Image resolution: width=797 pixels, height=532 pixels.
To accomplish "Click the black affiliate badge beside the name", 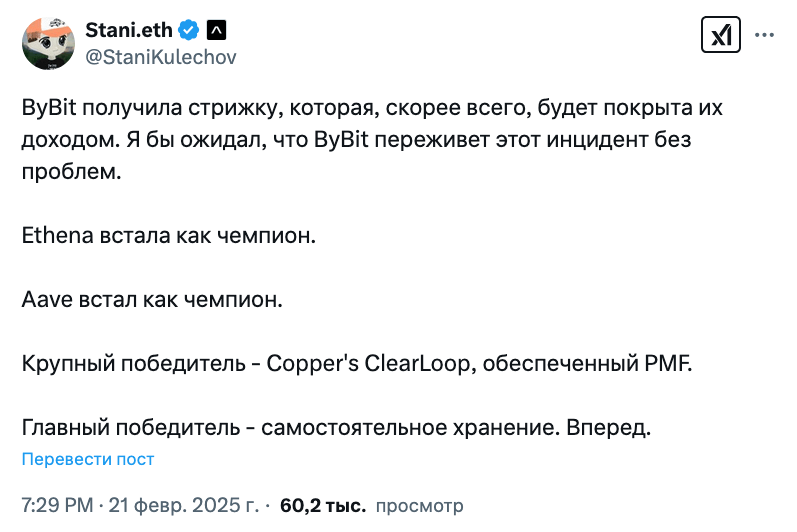I will tap(216, 30).
